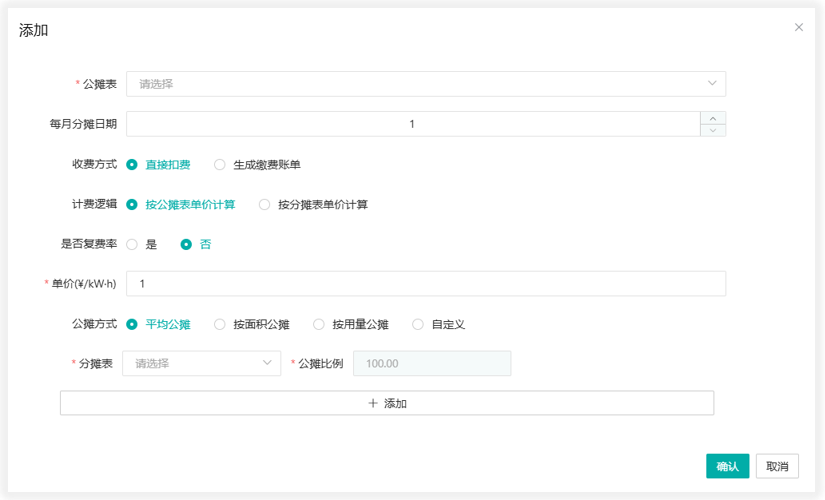
Task: Click the 每月分摊日期 number input field
Action: [413, 124]
